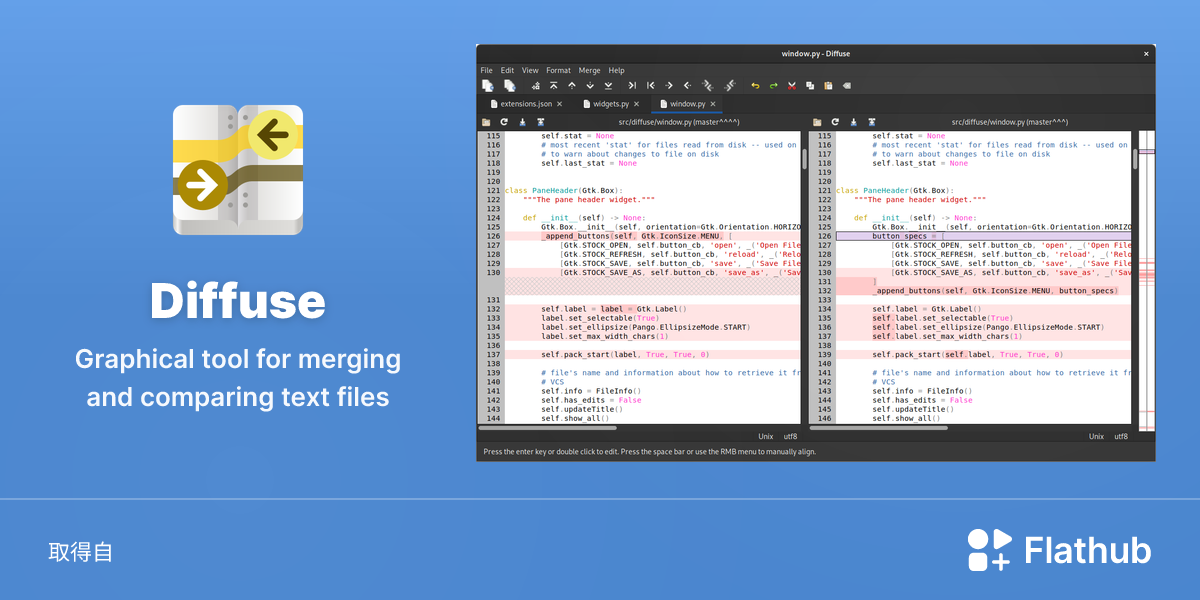Open a file in the left pane
This screenshot has height=600, width=1200.
point(486,122)
